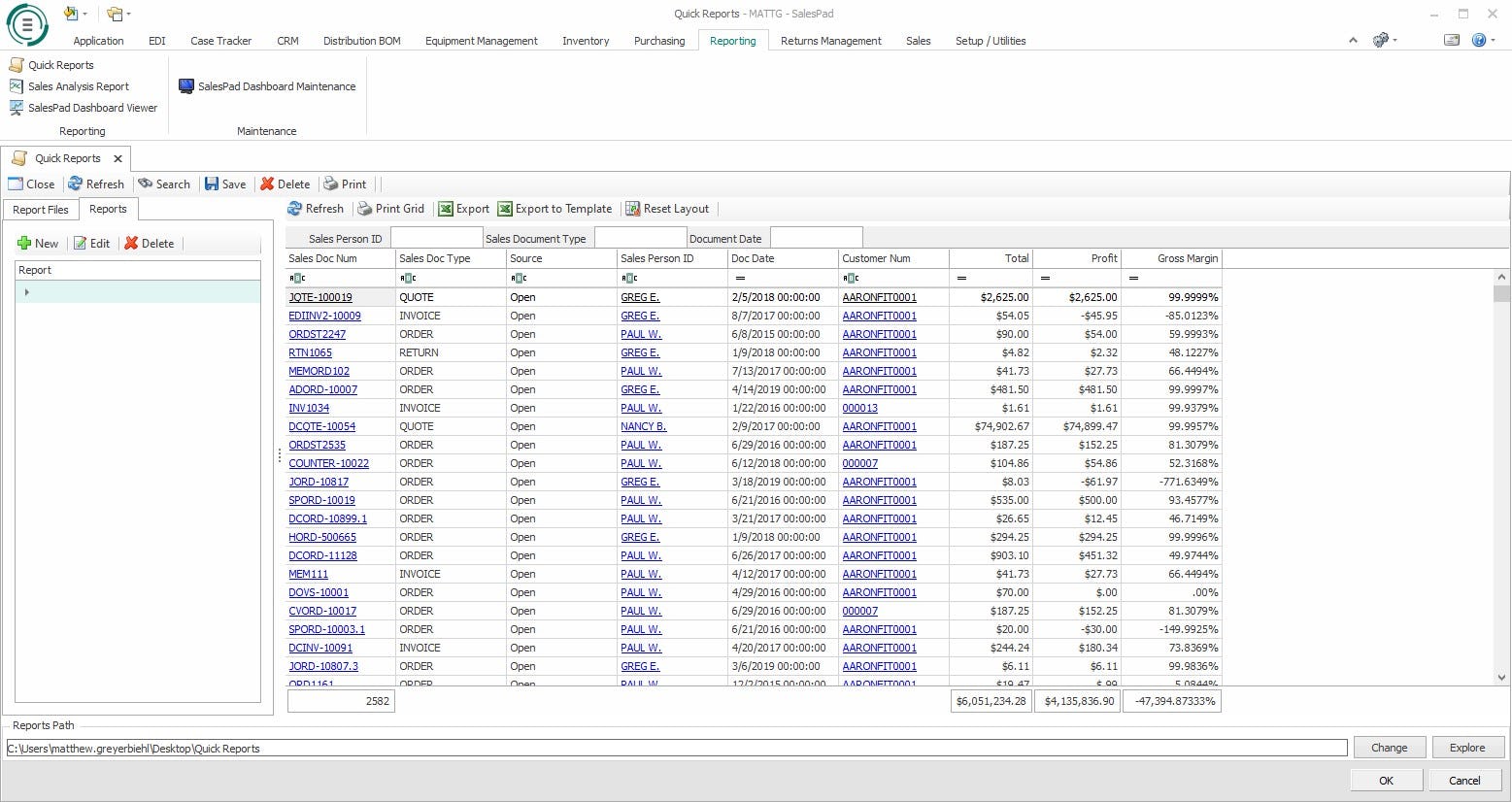
Task: Switch to the Report Files tab
Action: [x=41, y=210]
